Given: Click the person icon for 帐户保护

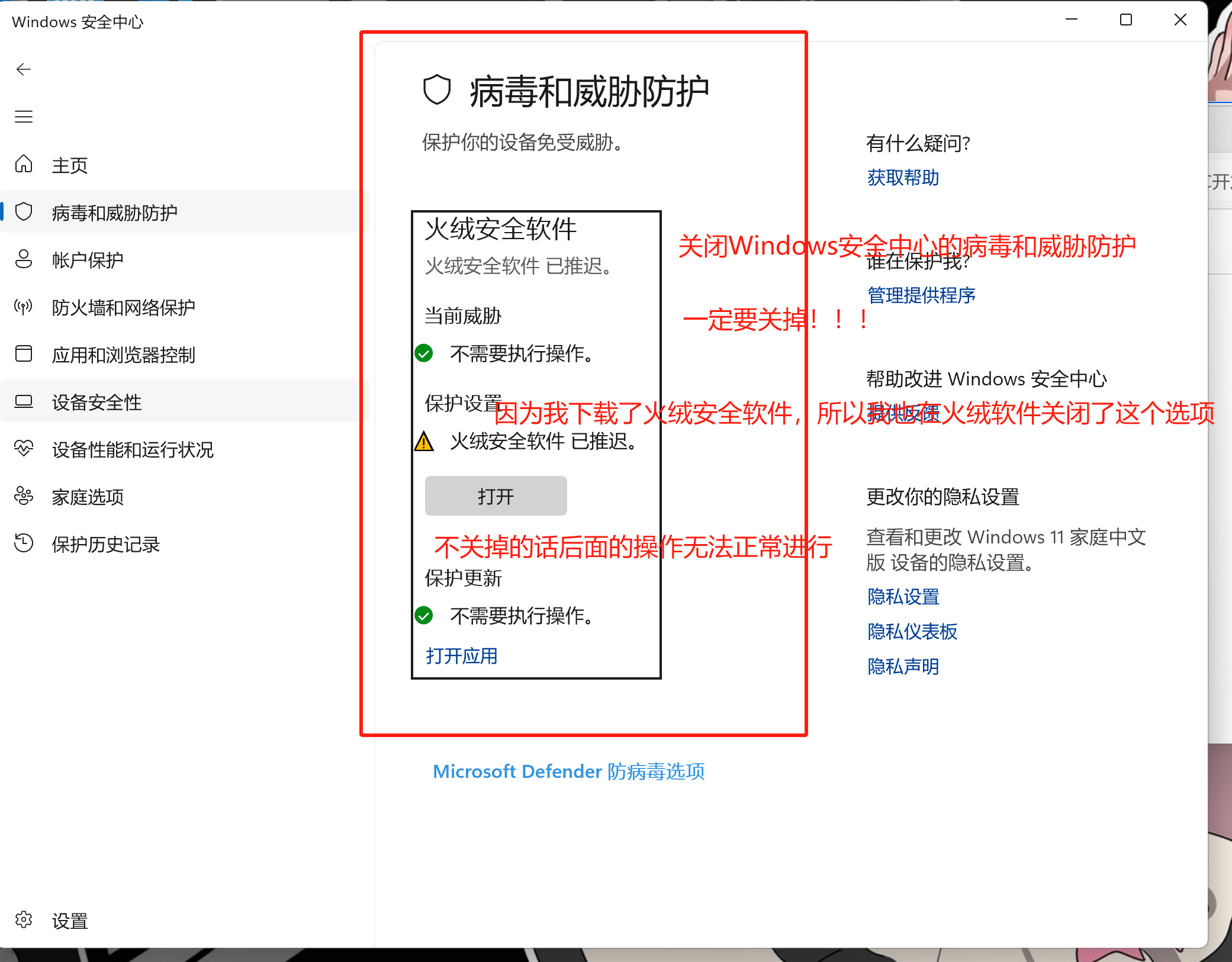Looking at the screenshot, I should click(24, 259).
